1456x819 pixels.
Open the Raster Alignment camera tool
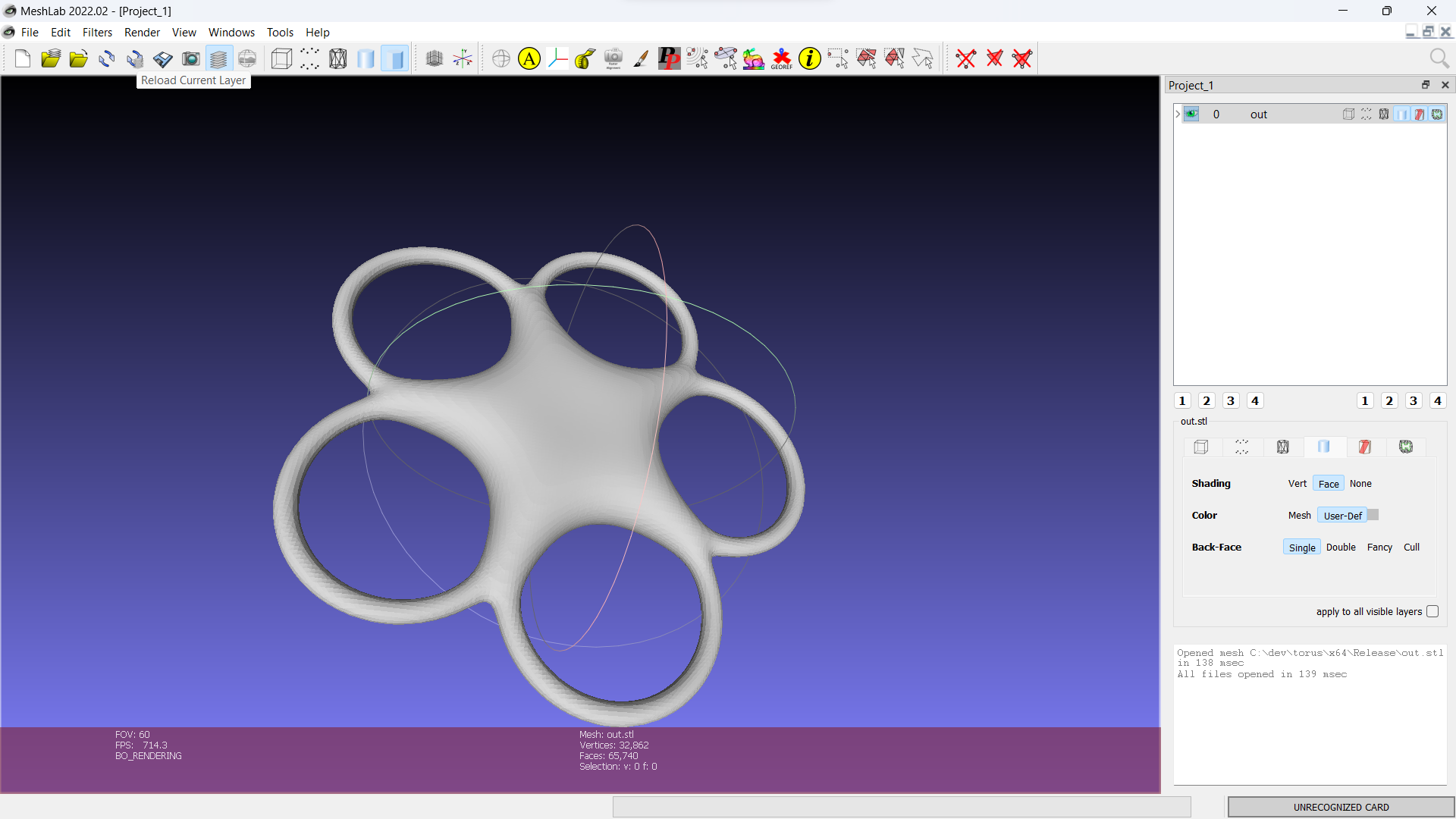[613, 58]
